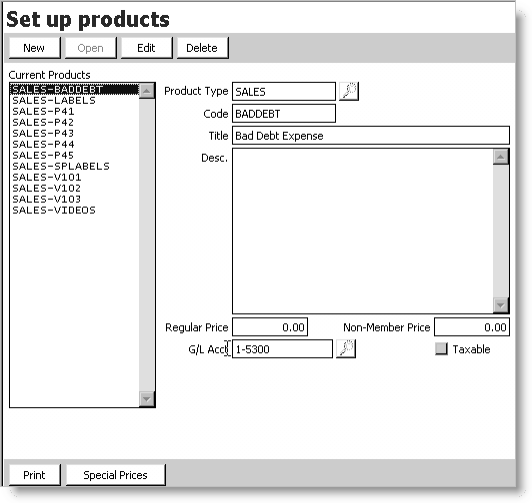Select SALES-P42 product
This screenshot has width=532, height=503.
[74, 122]
